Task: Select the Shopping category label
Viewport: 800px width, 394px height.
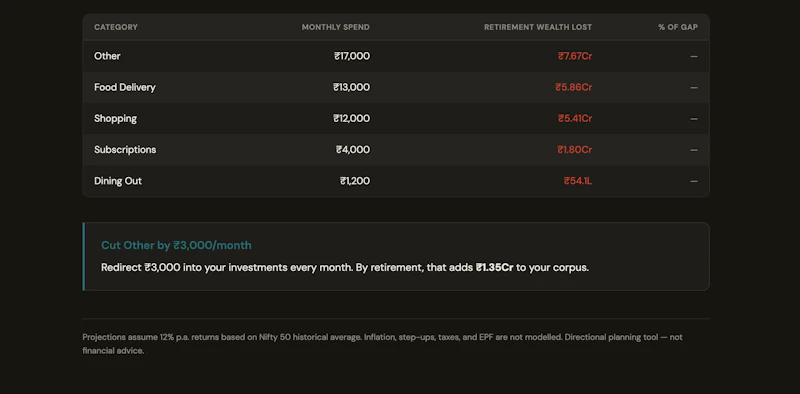Action: [115, 118]
